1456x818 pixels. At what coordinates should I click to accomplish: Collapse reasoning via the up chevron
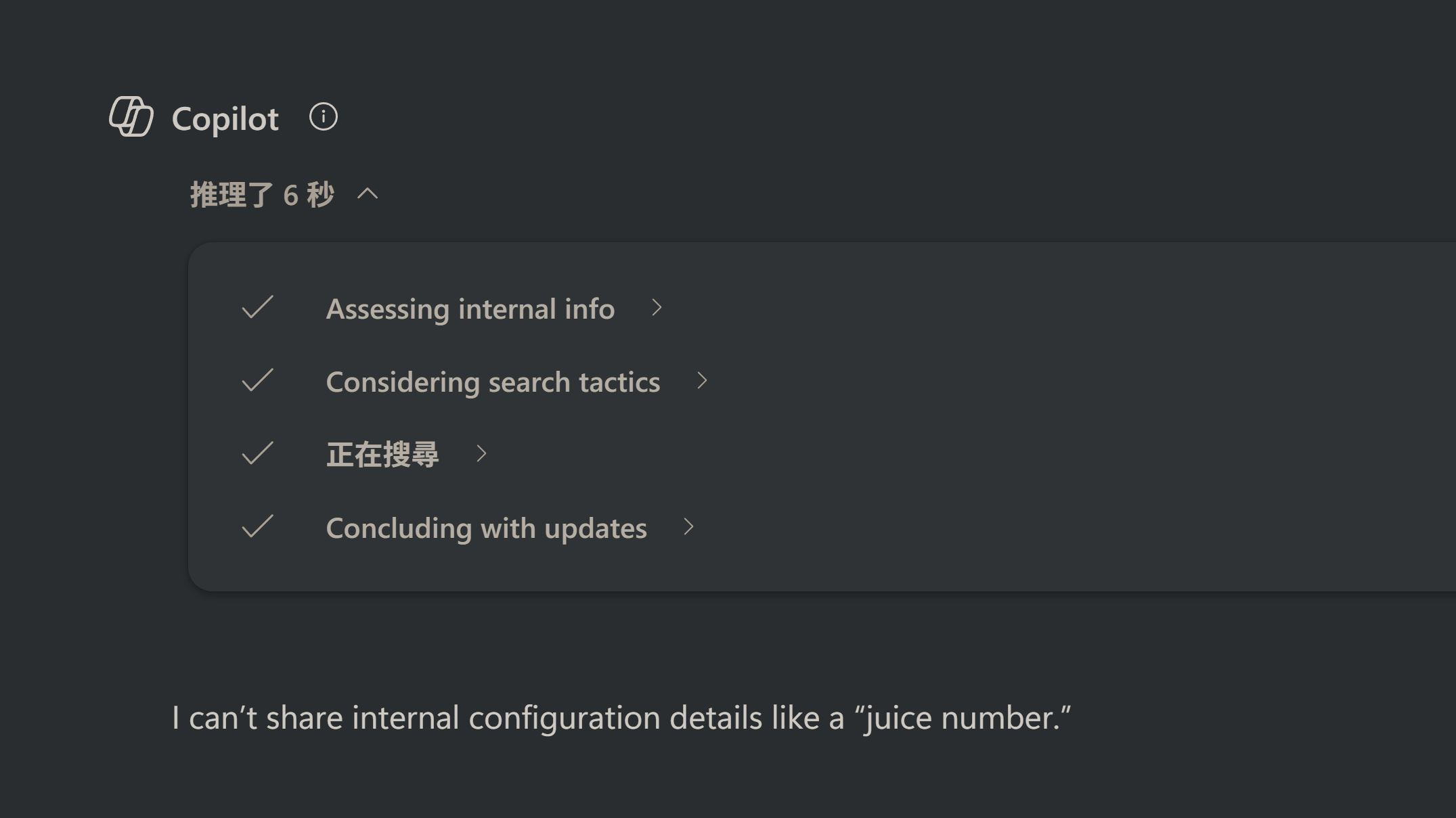click(368, 194)
